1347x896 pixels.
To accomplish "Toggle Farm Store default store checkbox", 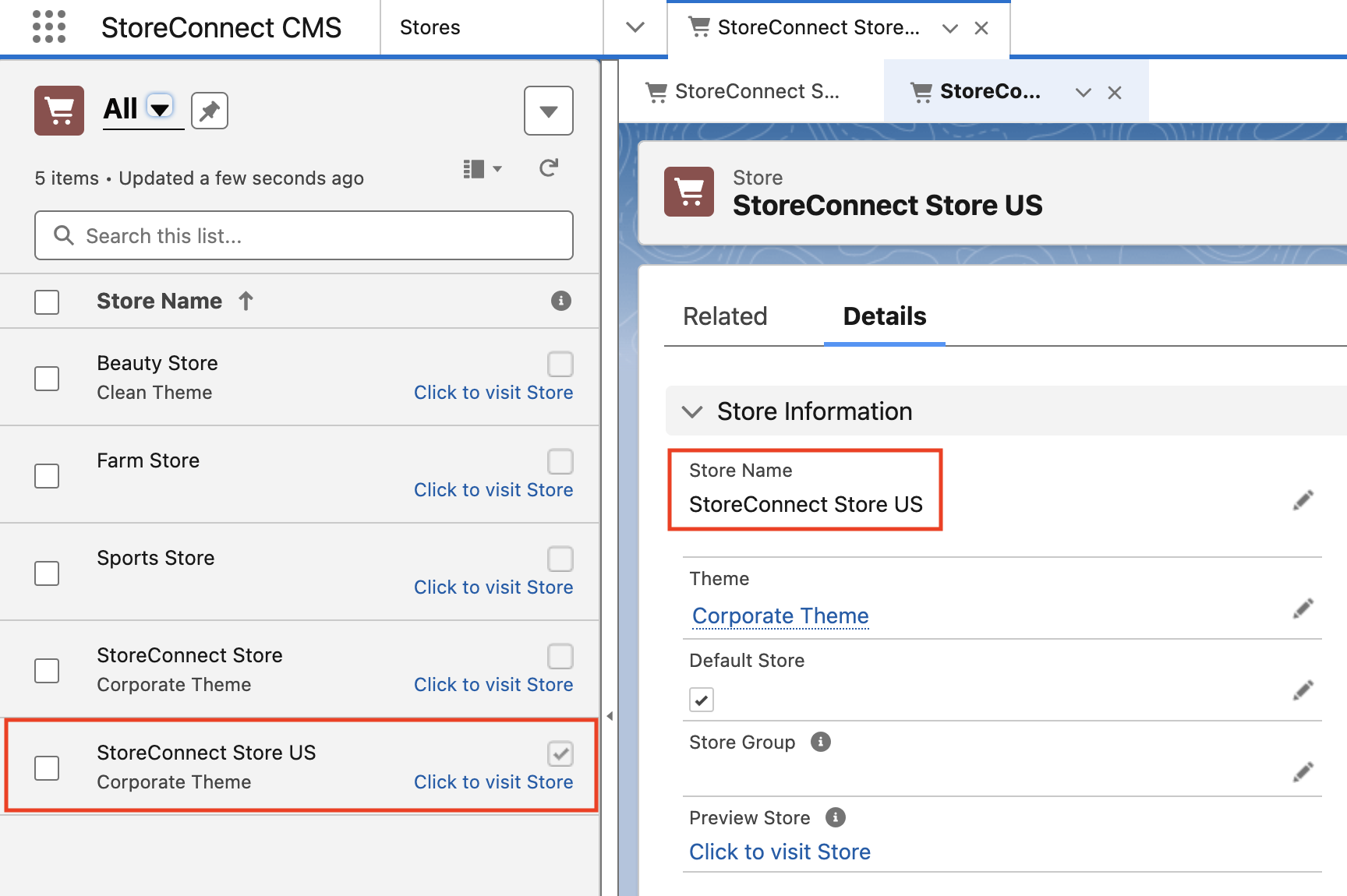I will coord(560,461).
